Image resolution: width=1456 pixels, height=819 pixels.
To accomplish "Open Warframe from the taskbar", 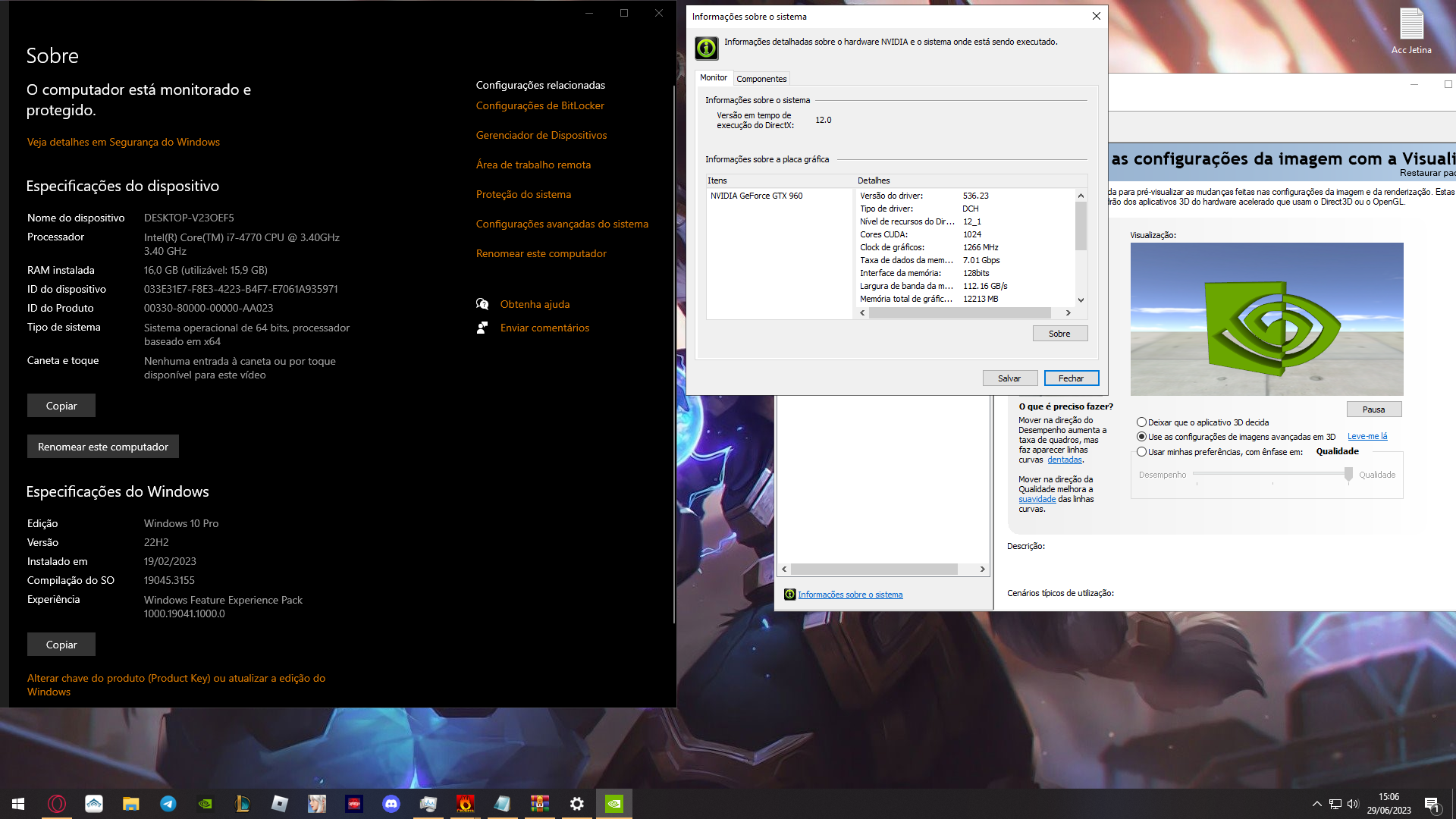I will (94, 804).
